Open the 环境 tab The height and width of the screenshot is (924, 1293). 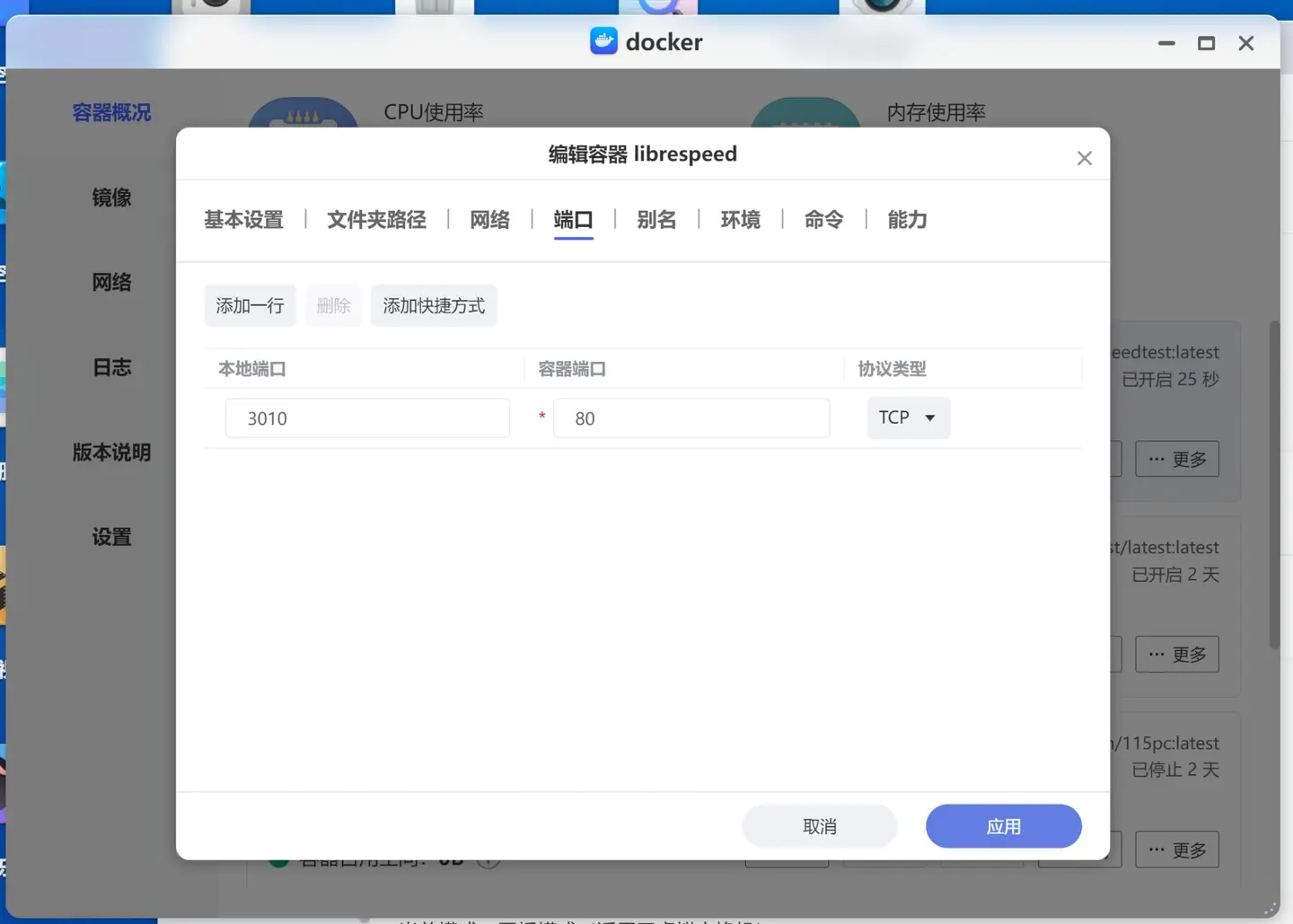[x=740, y=220]
